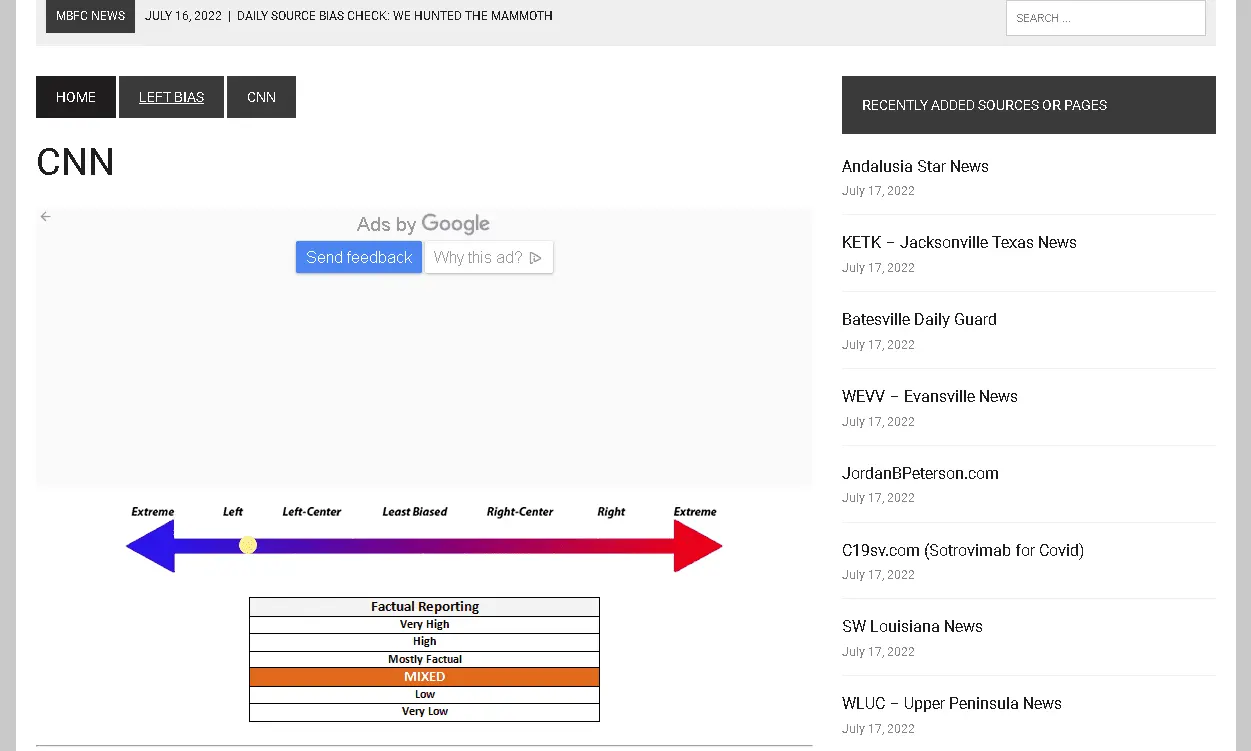Click the Daily Source Bias Check headline

394,16
